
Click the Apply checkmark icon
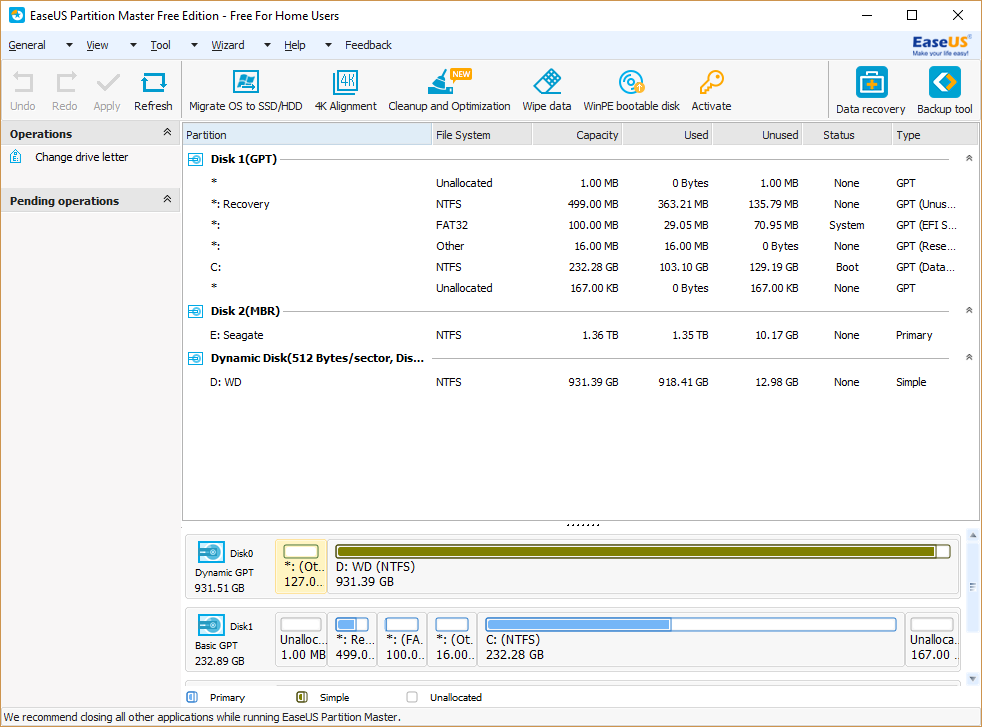click(108, 82)
